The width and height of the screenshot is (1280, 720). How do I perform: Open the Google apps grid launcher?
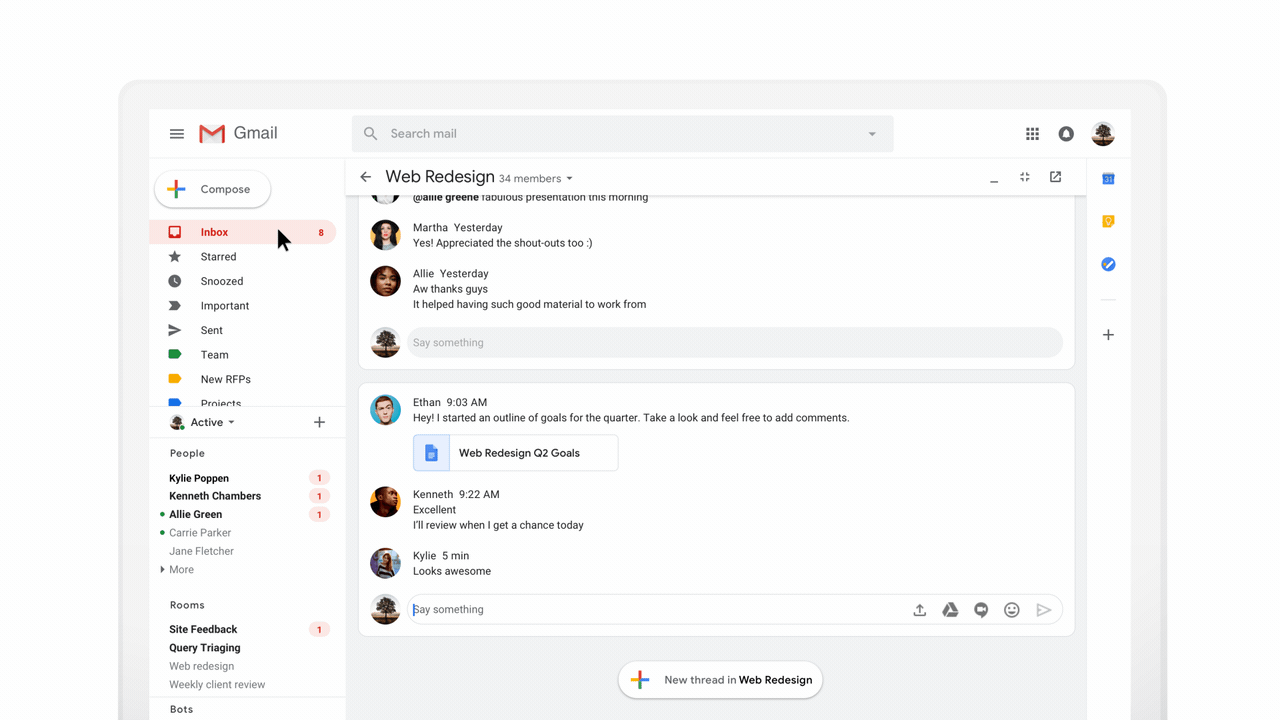[x=1032, y=134]
